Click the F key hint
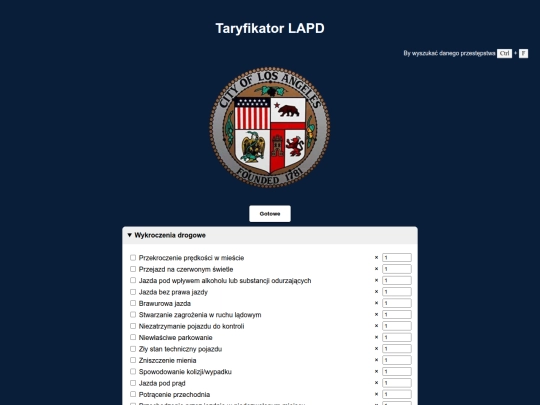540x405 pixels. [x=523, y=53]
